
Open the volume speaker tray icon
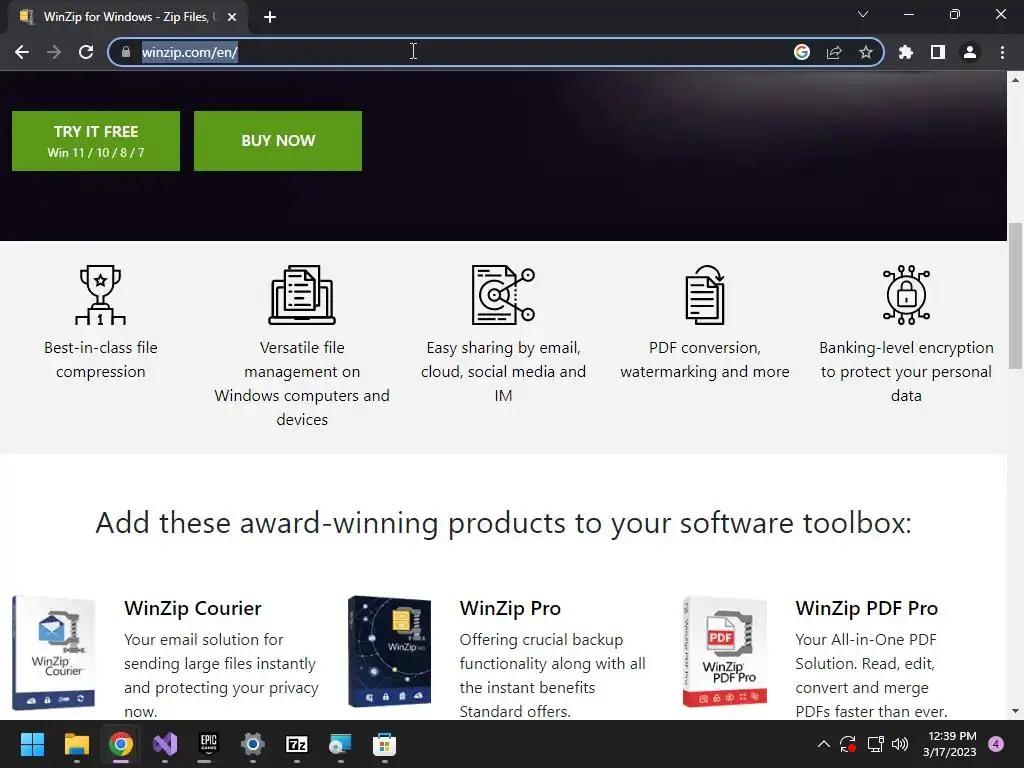pyautogui.click(x=900, y=744)
